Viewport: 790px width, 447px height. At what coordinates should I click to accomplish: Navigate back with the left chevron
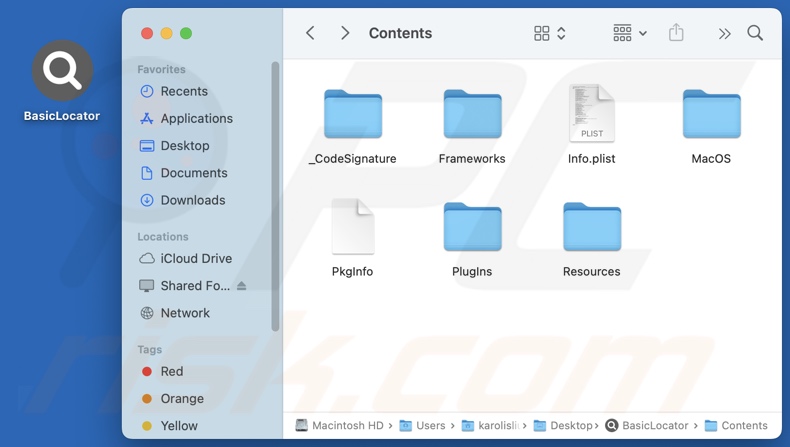pos(311,33)
